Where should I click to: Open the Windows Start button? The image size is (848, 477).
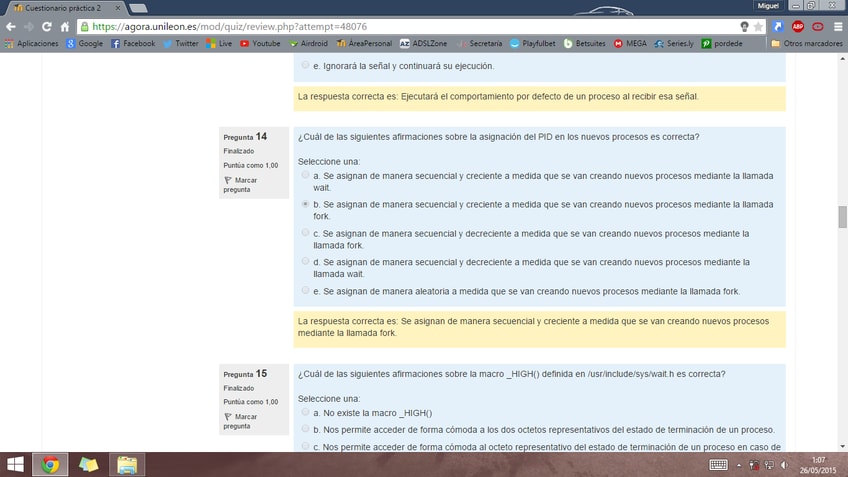click(15, 464)
